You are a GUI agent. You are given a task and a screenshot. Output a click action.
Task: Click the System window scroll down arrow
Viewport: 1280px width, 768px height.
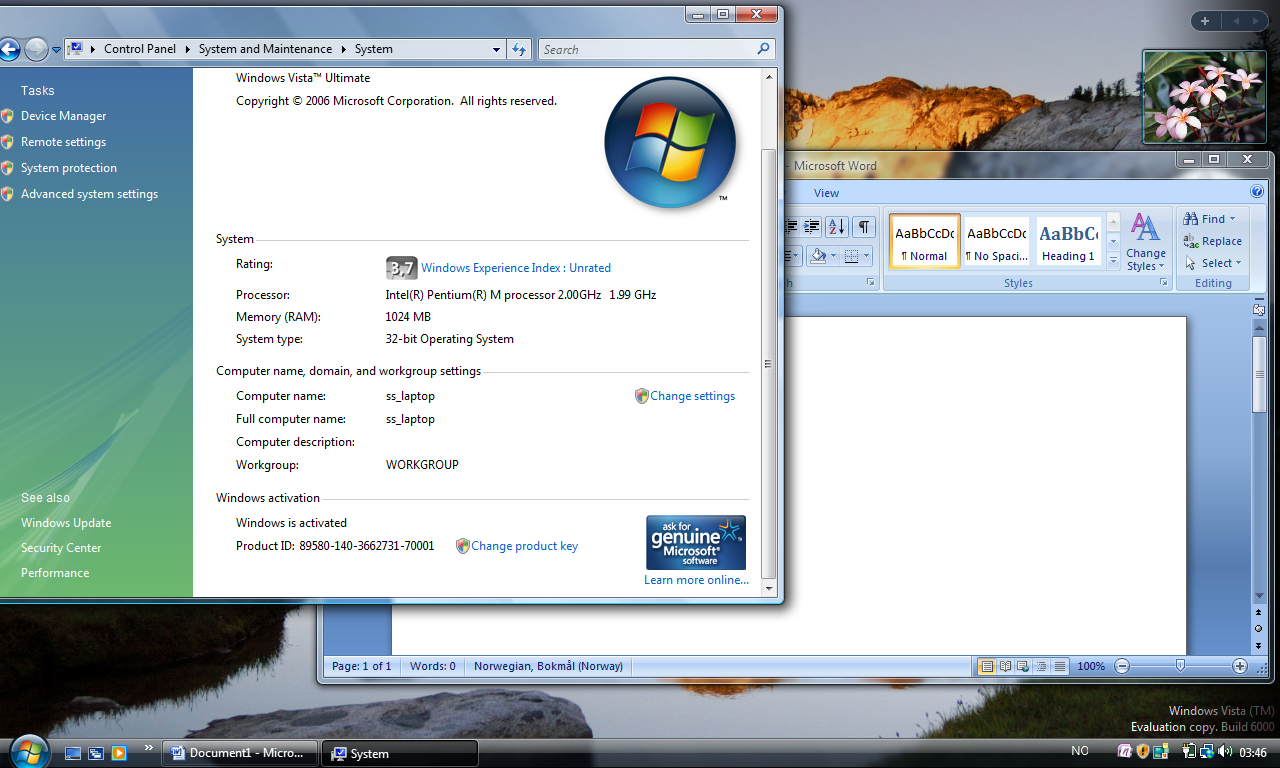(x=768, y=588)
